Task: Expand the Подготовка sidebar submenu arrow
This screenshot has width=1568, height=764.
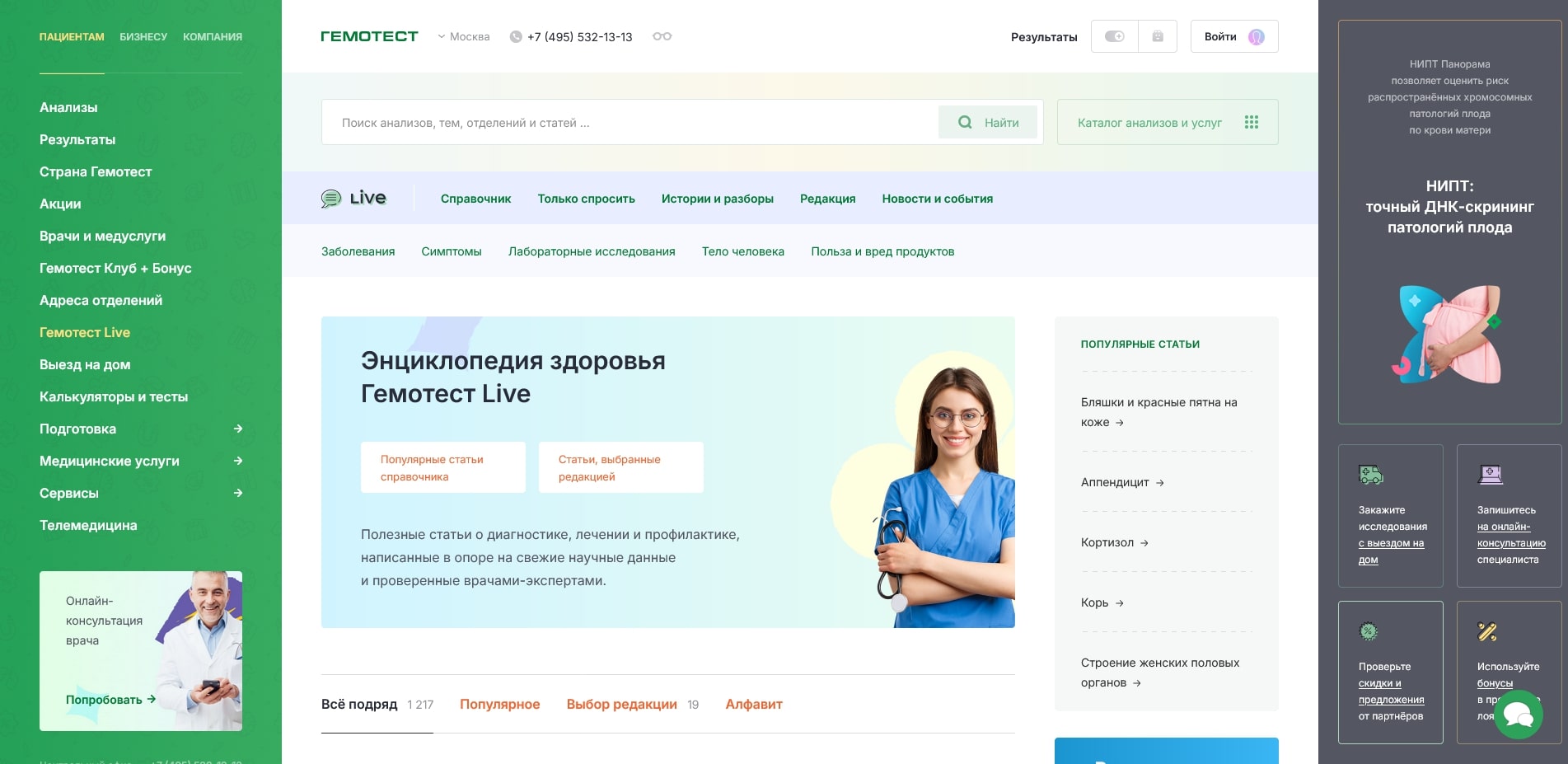Action: [238, 429]
